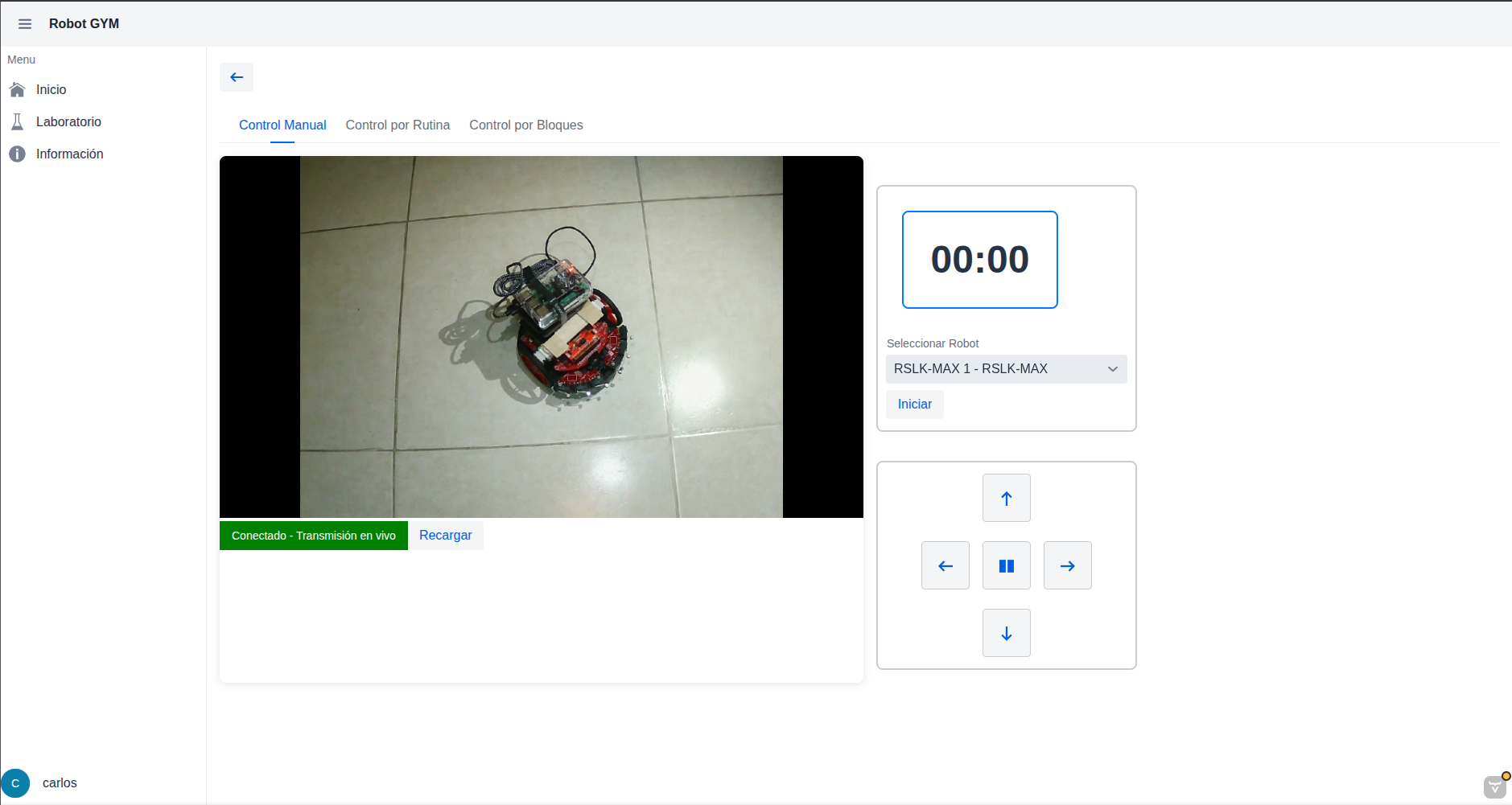
Task: Click the dropdown chevron for RSLK-MAX
Action: (1112, 369)
